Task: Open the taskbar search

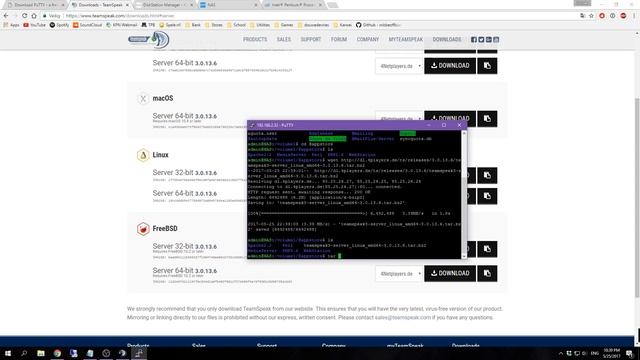Action: 24,353
